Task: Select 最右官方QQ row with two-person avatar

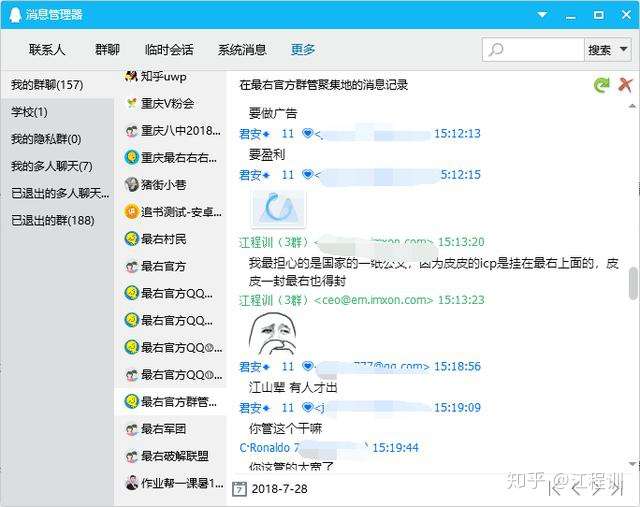Action: click(x=170, y=375)
